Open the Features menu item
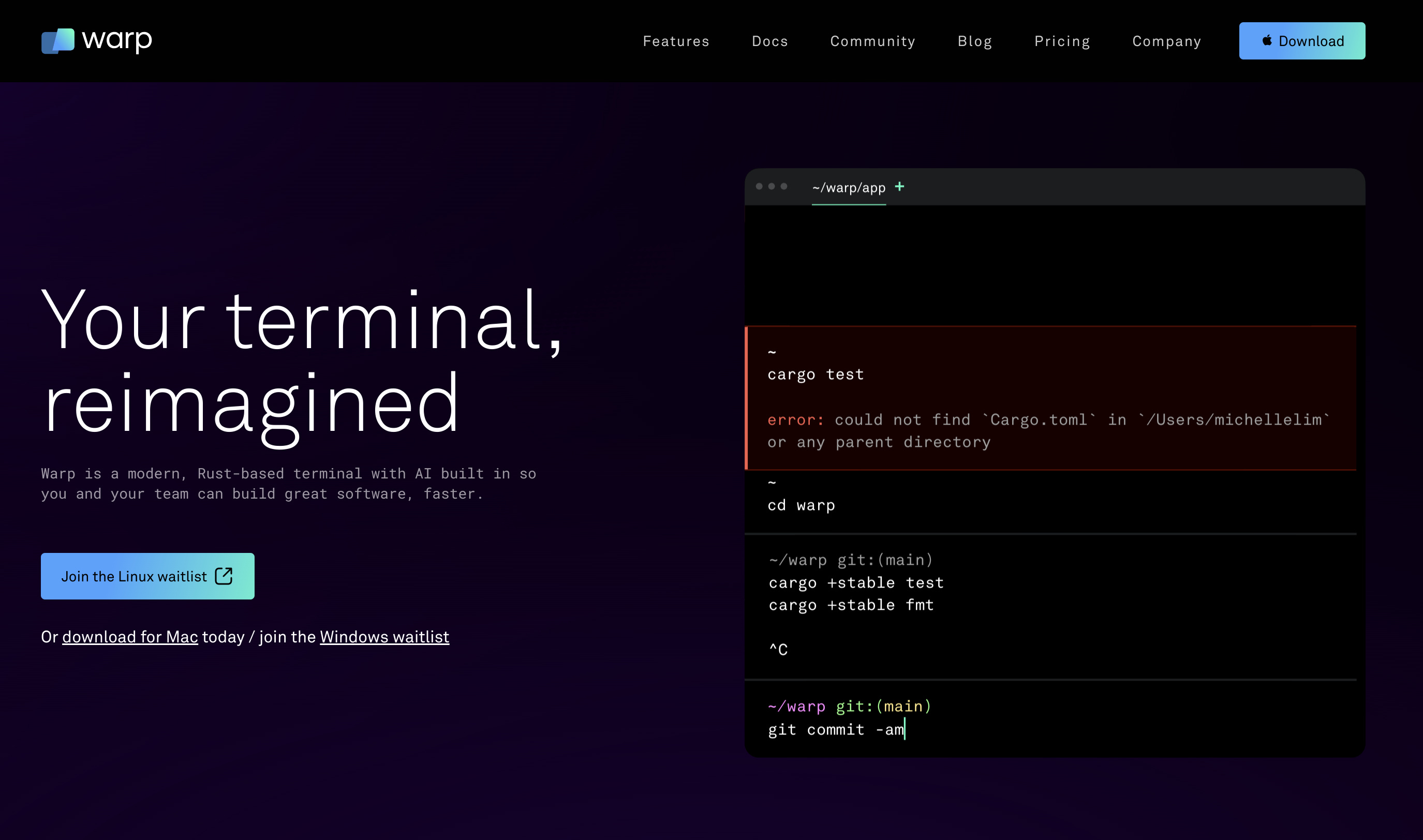 (x=676, y=41)
